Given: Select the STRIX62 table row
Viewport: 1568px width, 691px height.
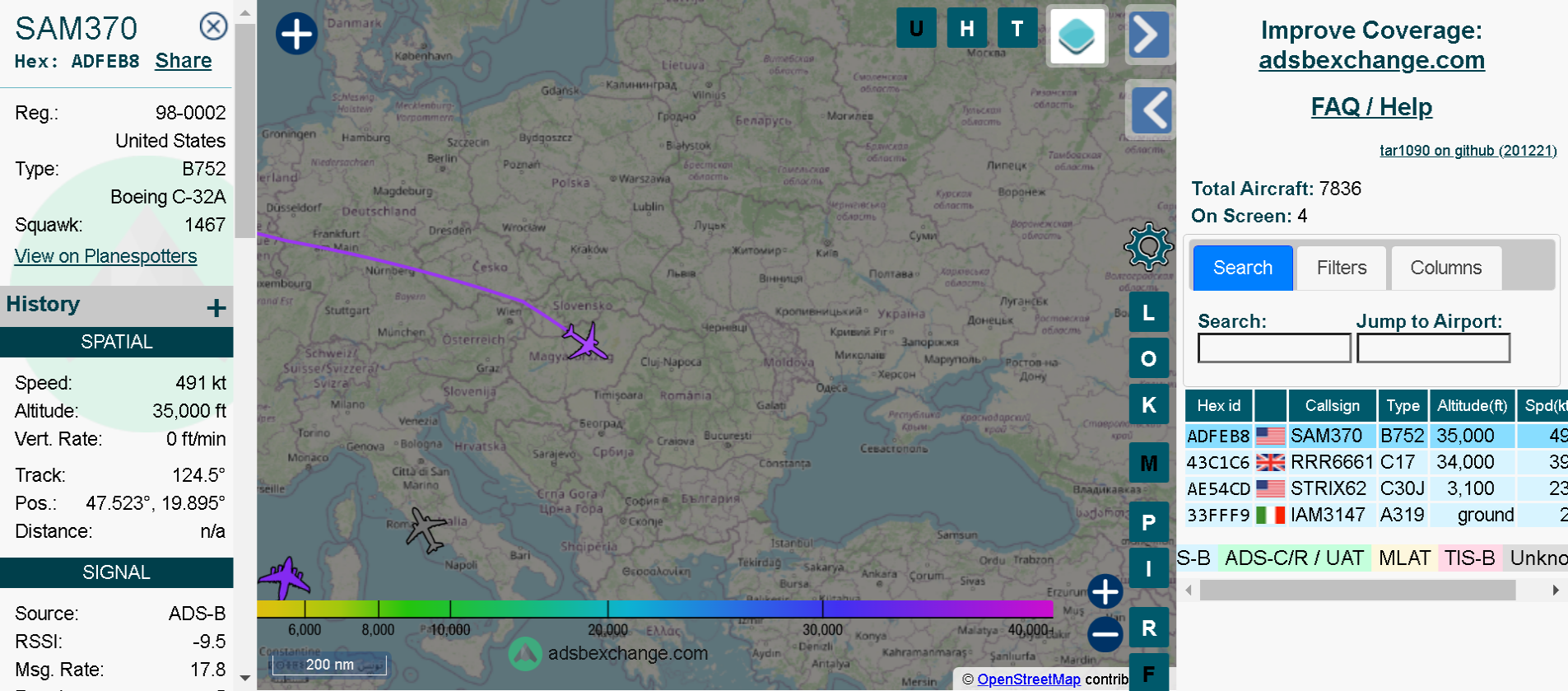Looking at the screenshot, I should [1376, 488].
